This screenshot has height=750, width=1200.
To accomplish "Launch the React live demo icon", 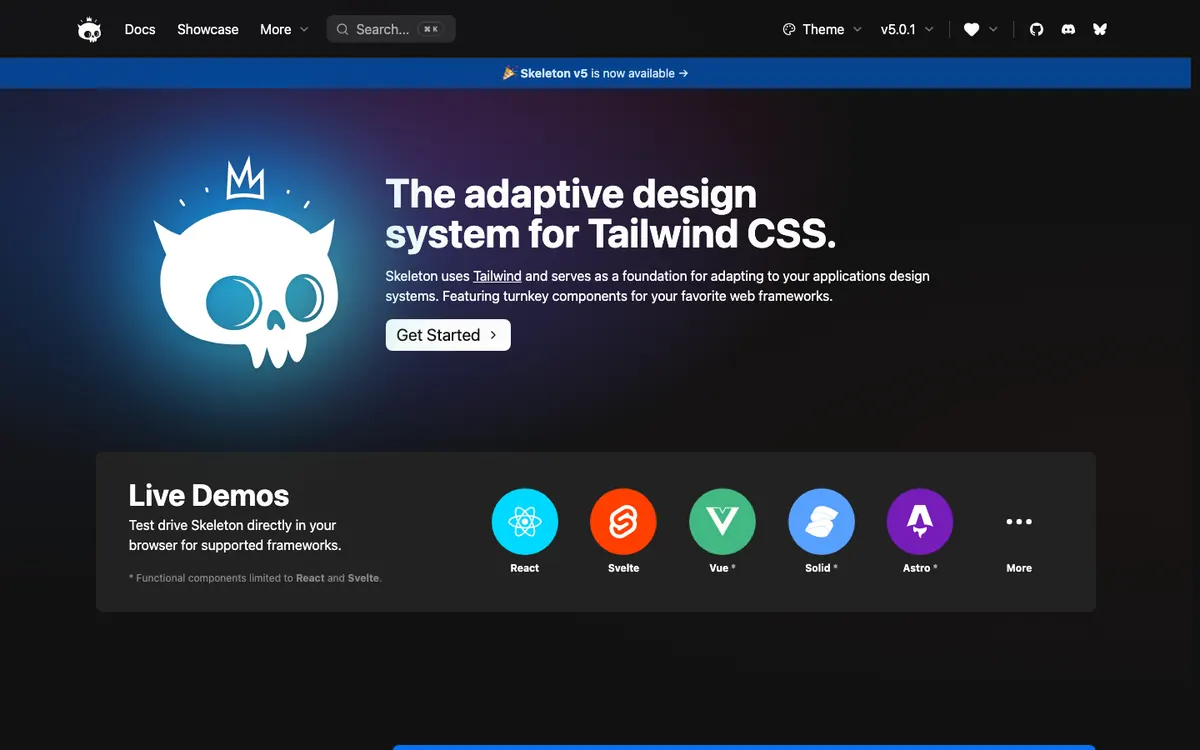I will click(x=525, y=521).
